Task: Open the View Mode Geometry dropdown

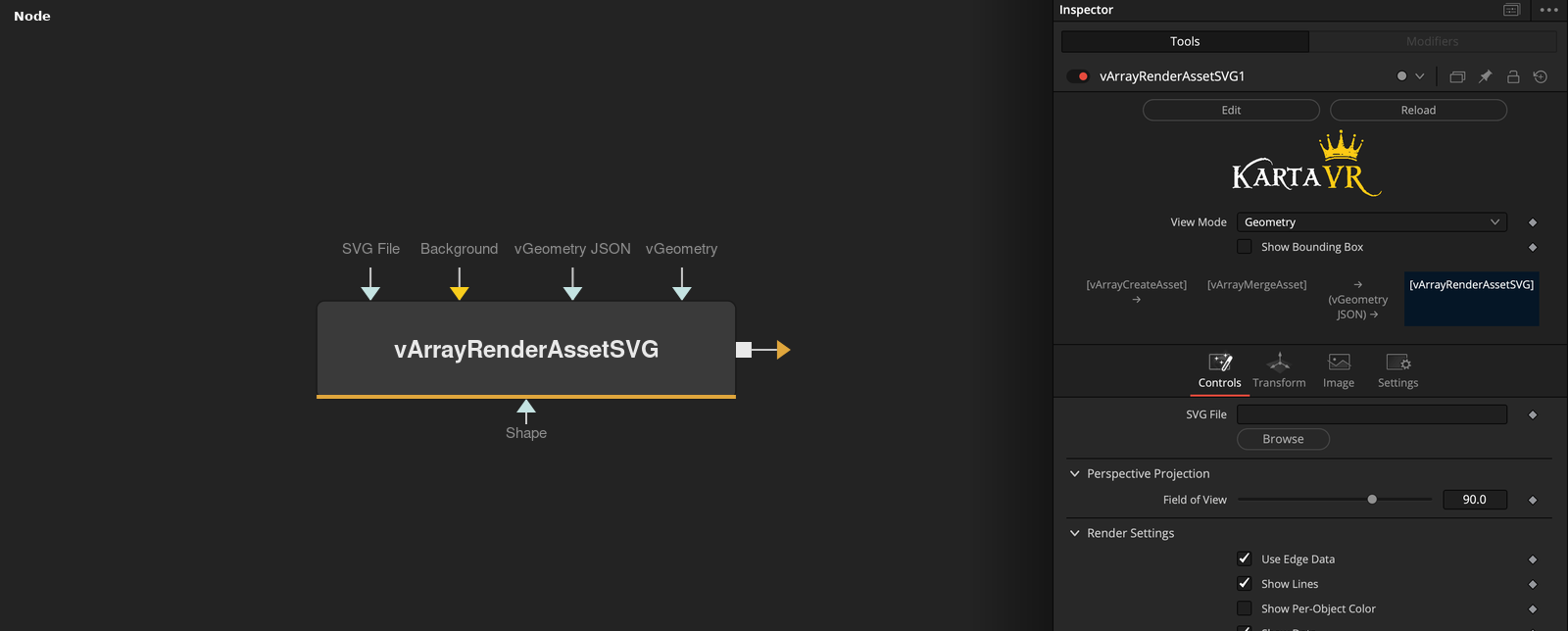Action: coord(1372,222)
